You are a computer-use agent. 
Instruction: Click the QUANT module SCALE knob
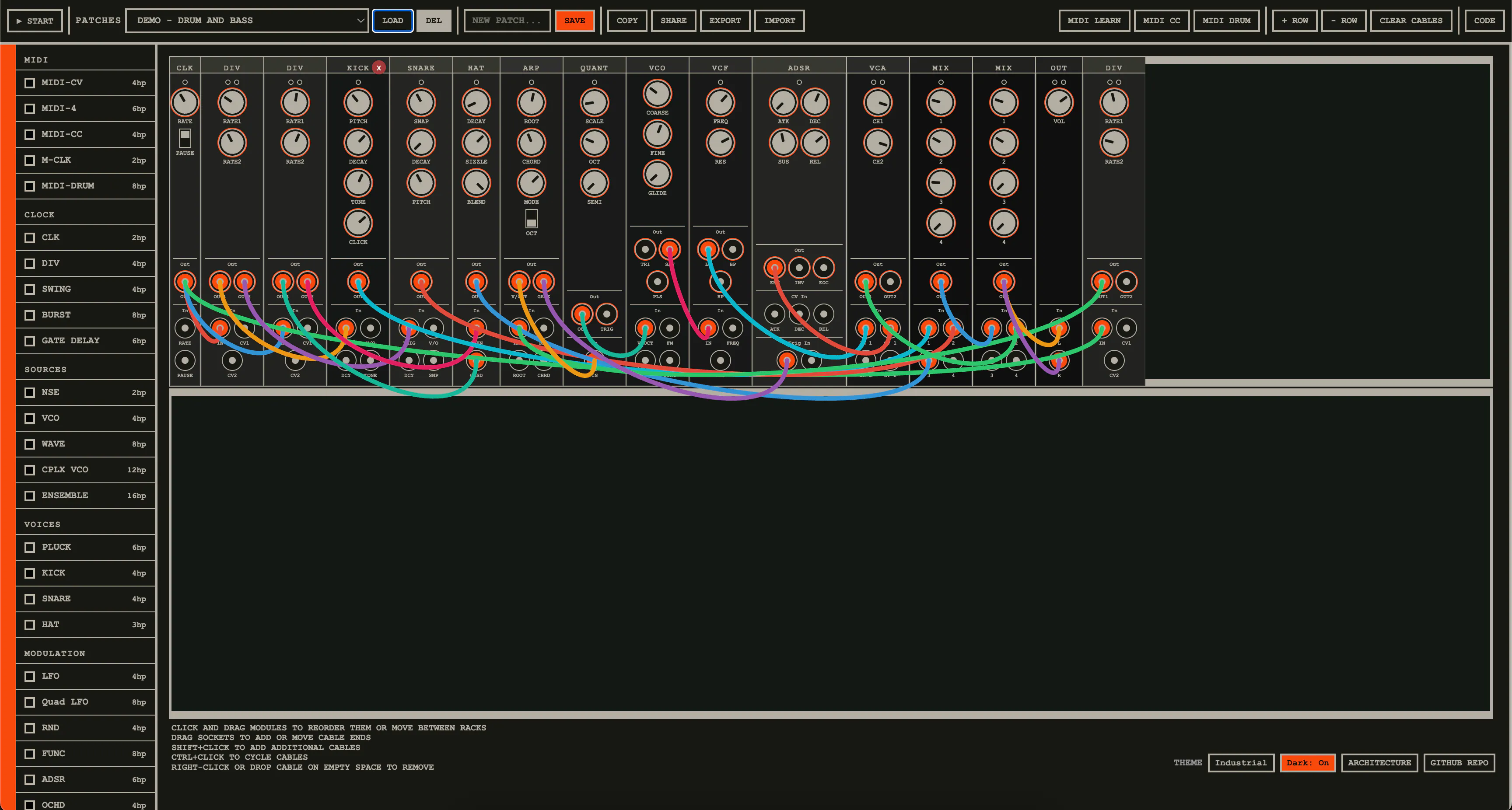594,103
